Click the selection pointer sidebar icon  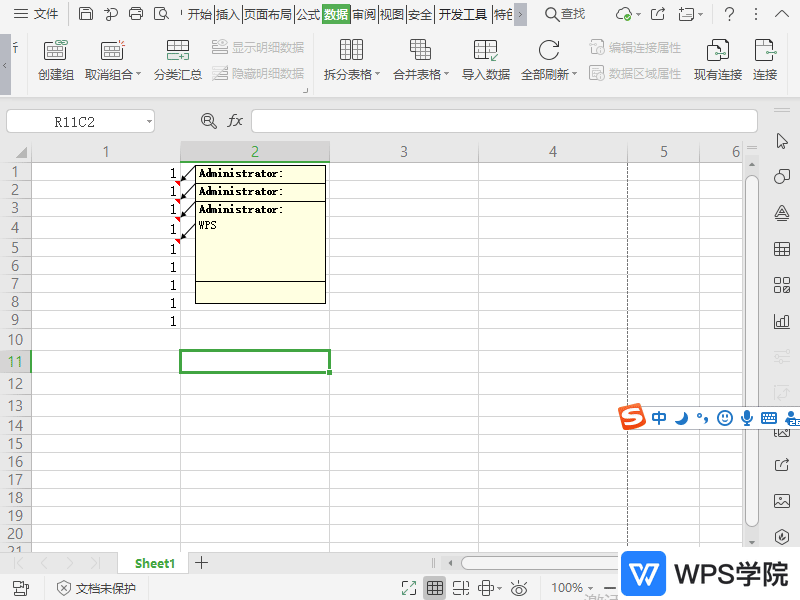click(x=782, y=141)
